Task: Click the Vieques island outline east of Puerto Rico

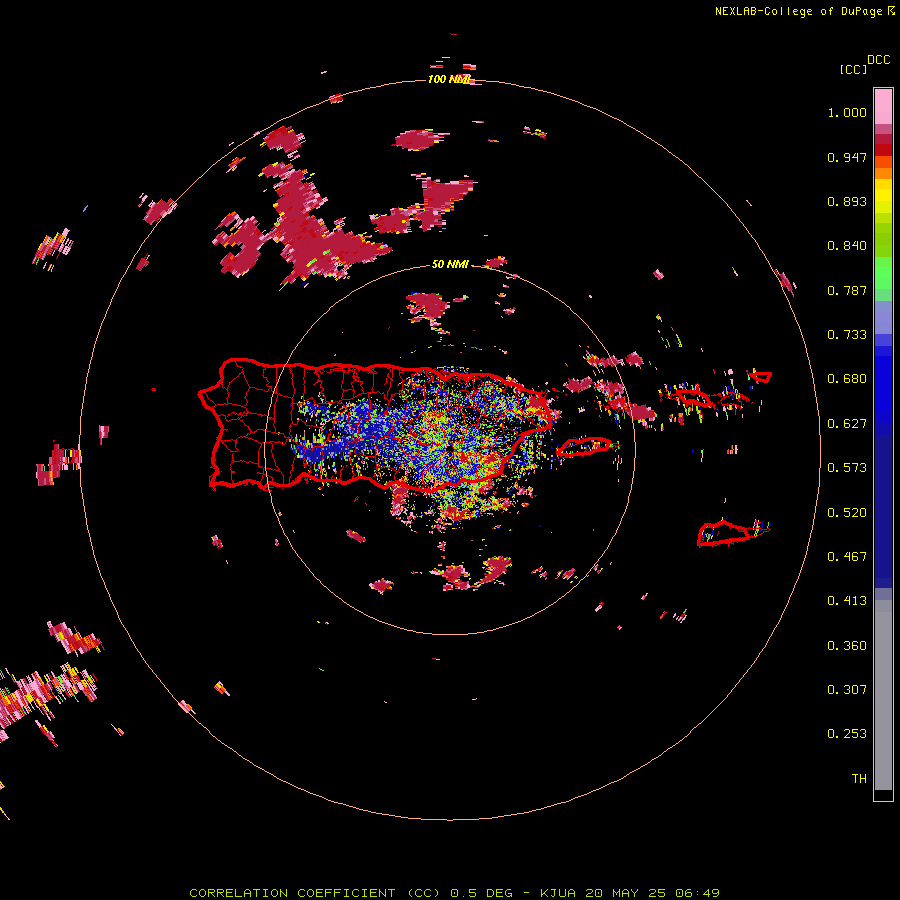Action: tap(585, 447)
